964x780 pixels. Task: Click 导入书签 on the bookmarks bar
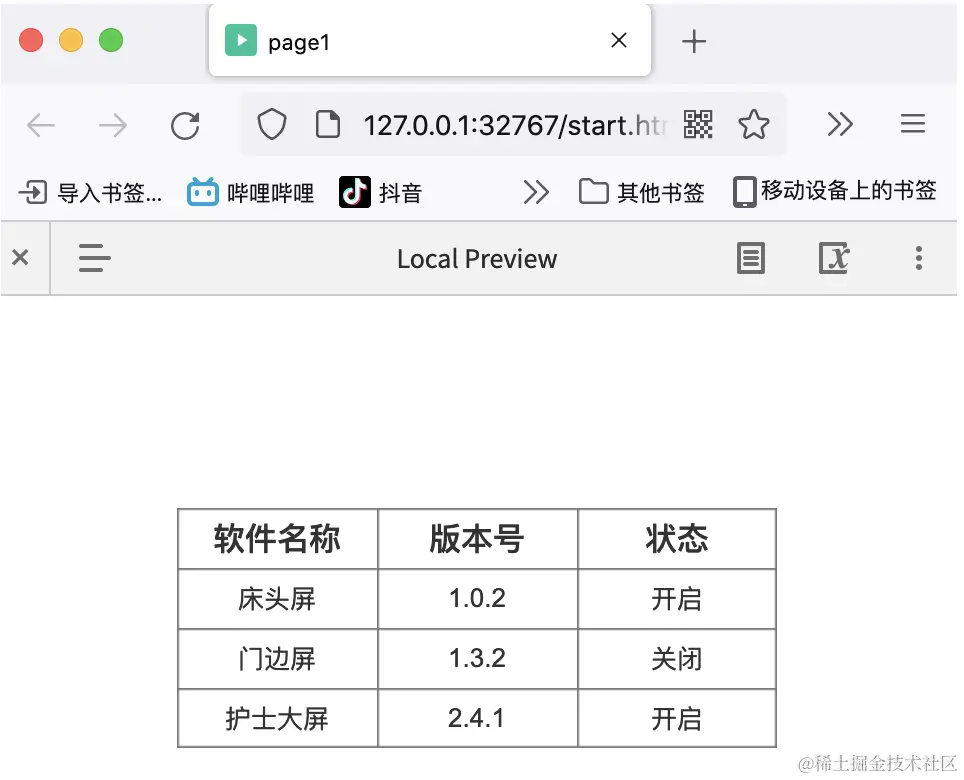point(88,192)
